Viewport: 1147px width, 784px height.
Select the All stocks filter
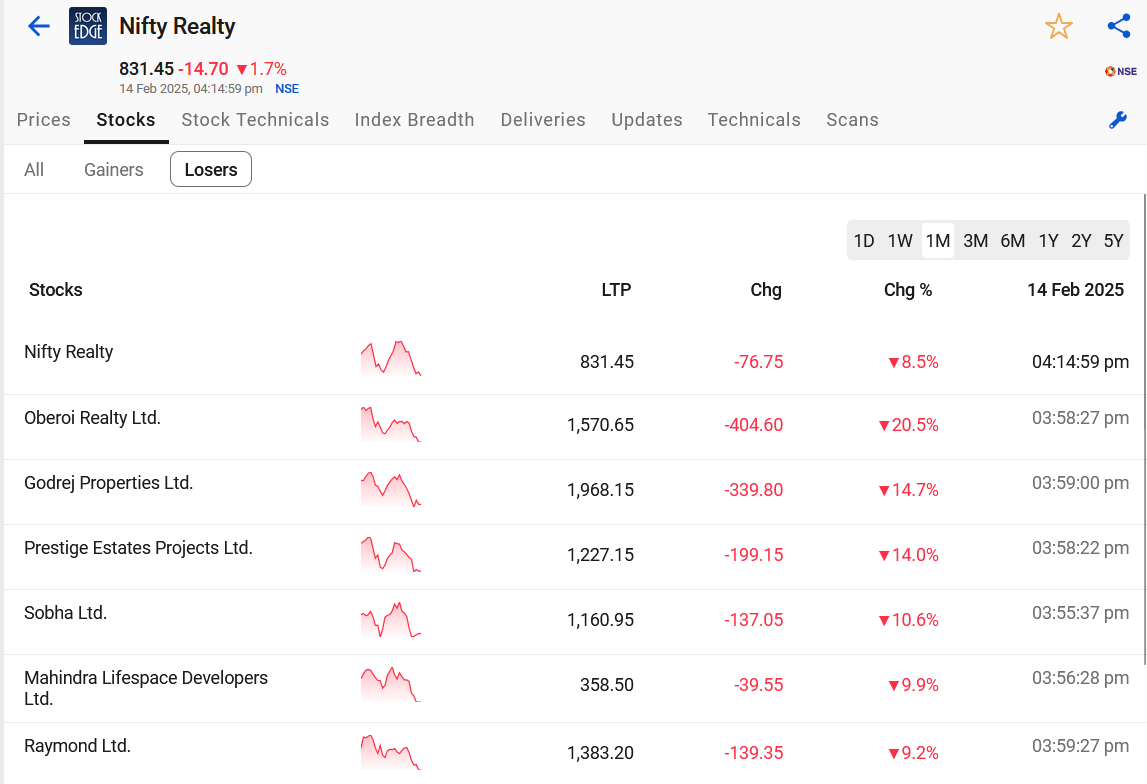34,170
